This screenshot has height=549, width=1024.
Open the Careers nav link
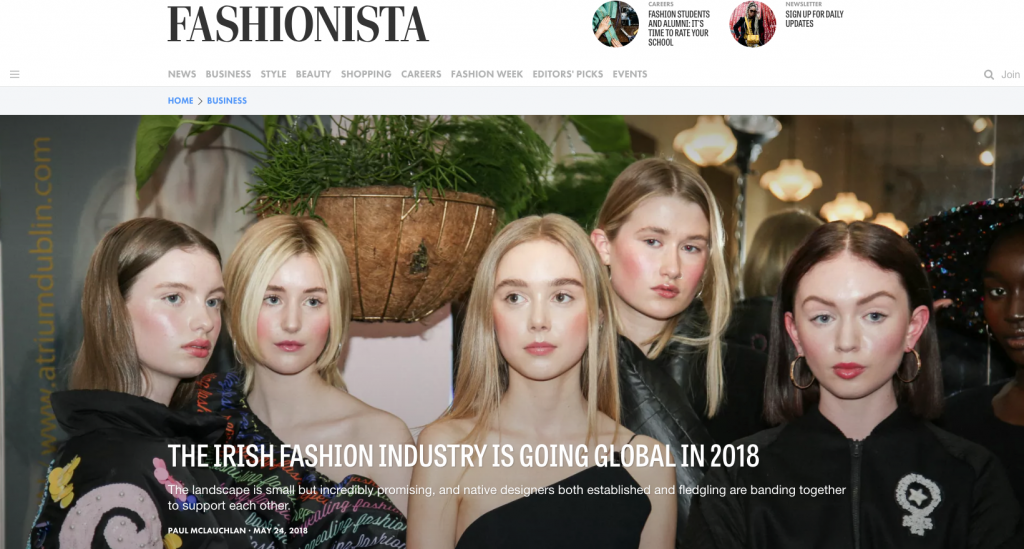[421, 74]
